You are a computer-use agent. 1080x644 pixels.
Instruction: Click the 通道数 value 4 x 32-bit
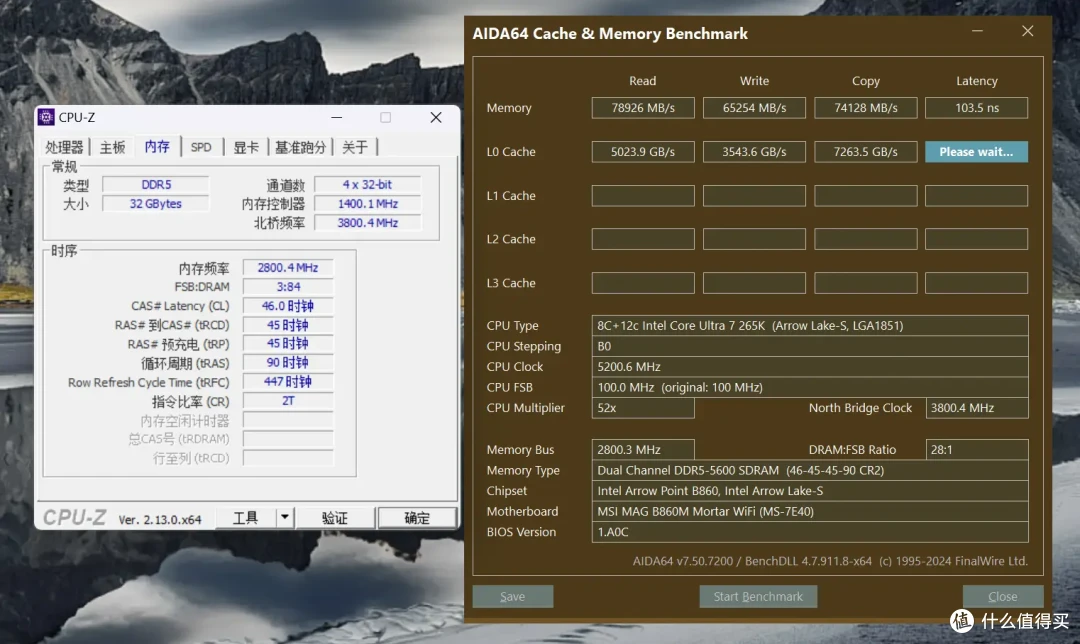pos(367,185)
